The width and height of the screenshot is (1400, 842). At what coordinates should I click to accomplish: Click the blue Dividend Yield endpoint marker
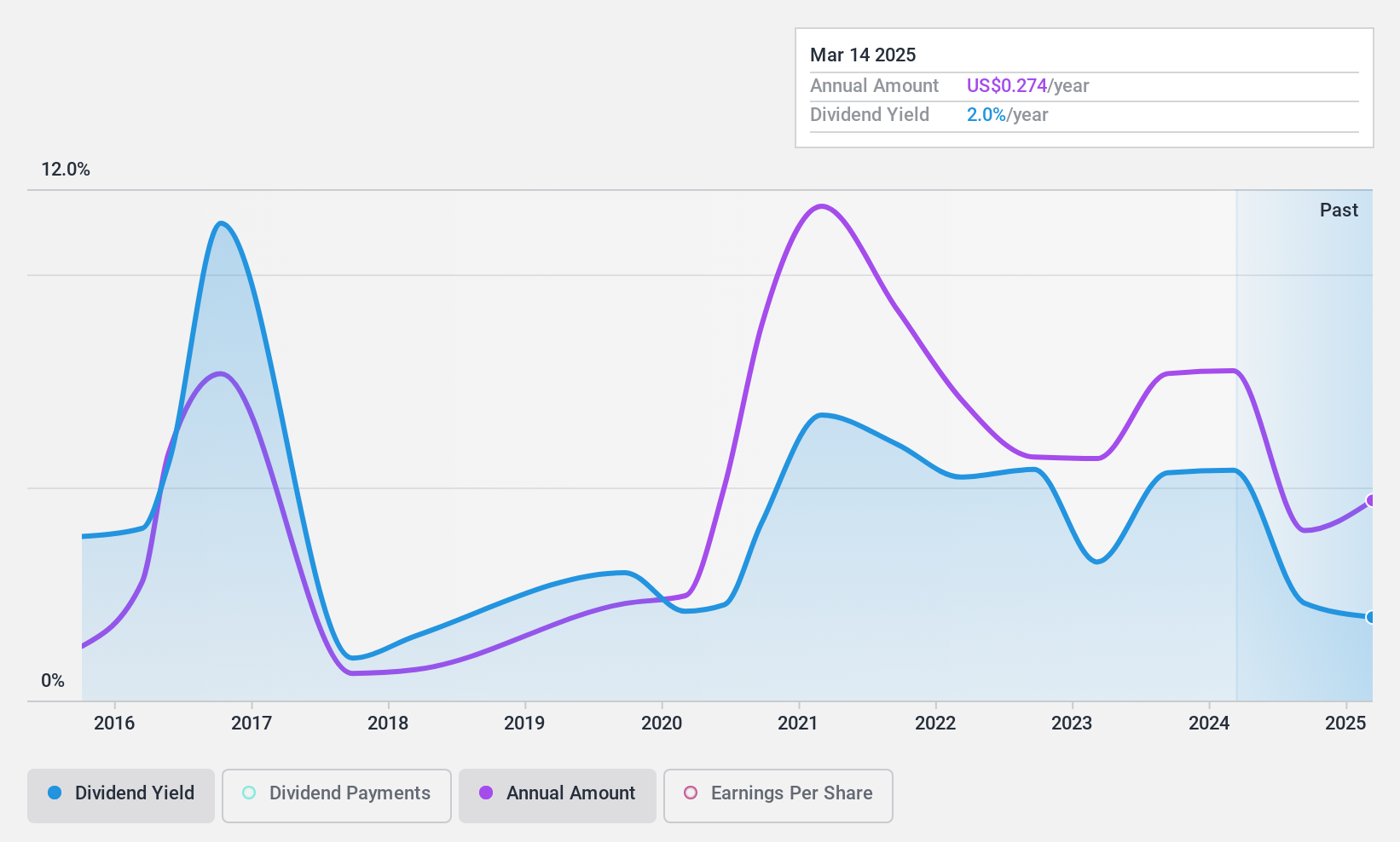pos(1371,617)
